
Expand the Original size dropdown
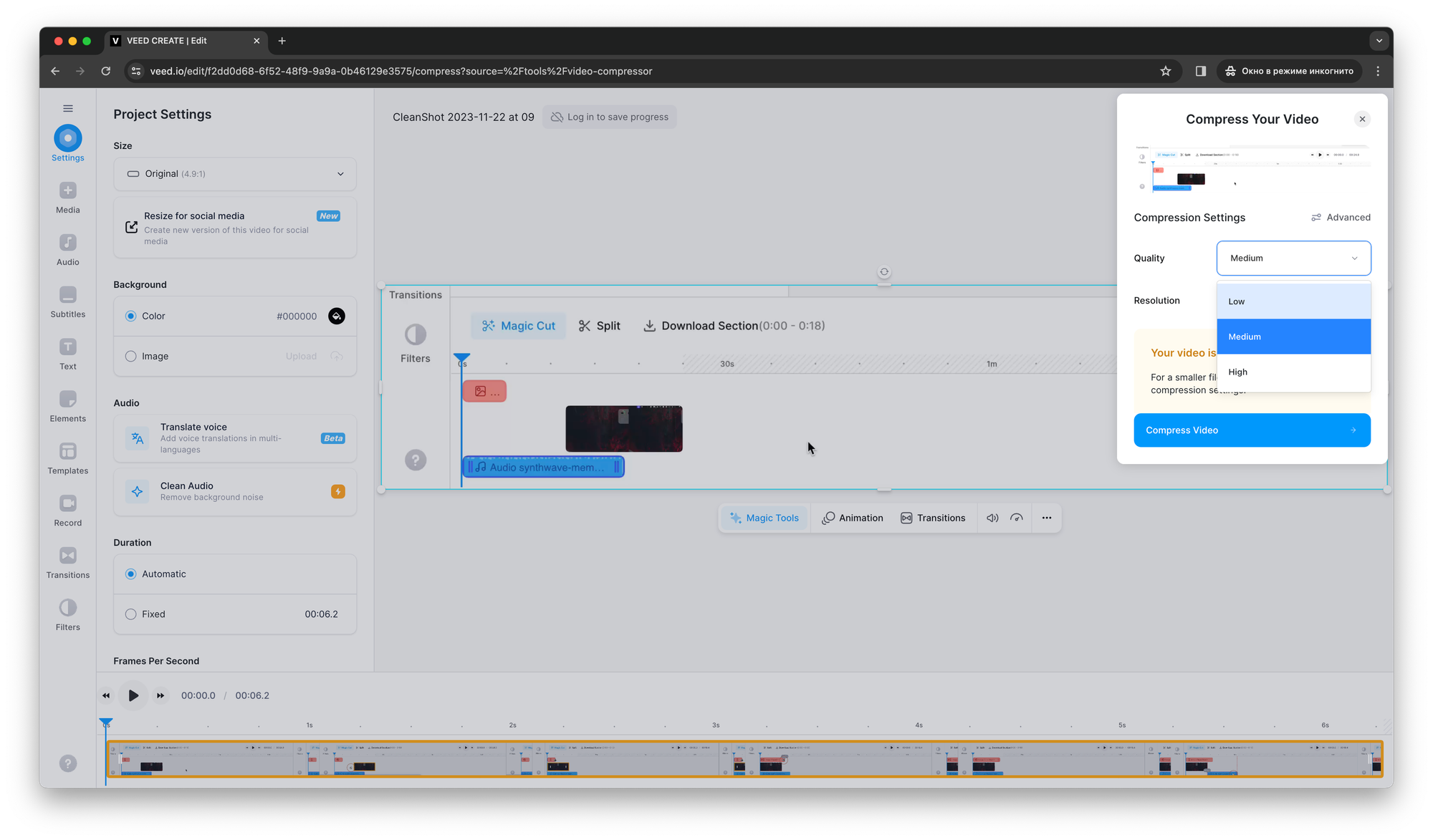[235, 174]
